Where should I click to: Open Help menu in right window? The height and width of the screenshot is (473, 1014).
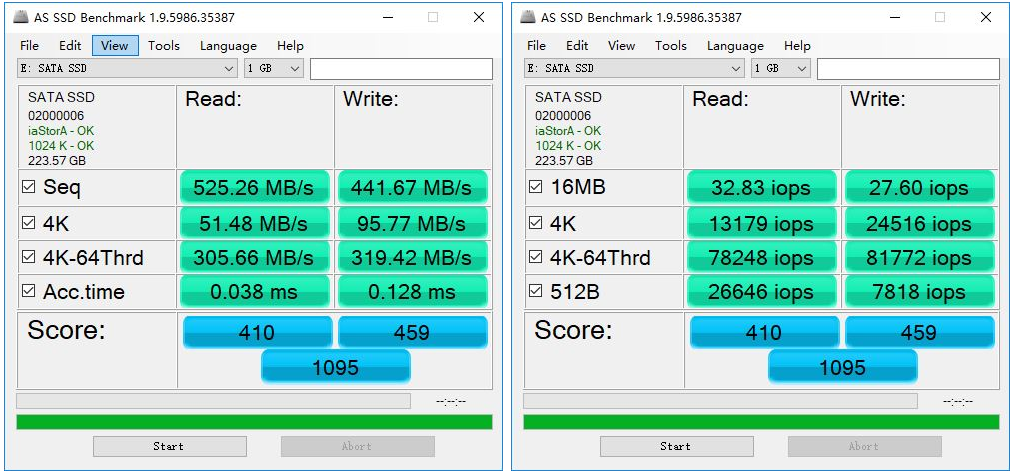[797, 46]
